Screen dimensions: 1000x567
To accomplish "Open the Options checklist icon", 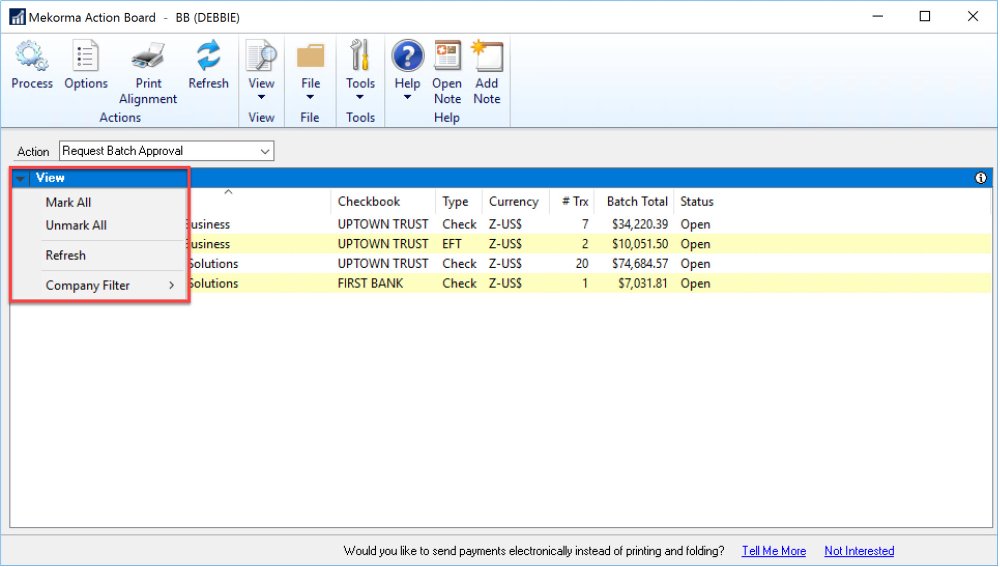I will pos(85,56).
